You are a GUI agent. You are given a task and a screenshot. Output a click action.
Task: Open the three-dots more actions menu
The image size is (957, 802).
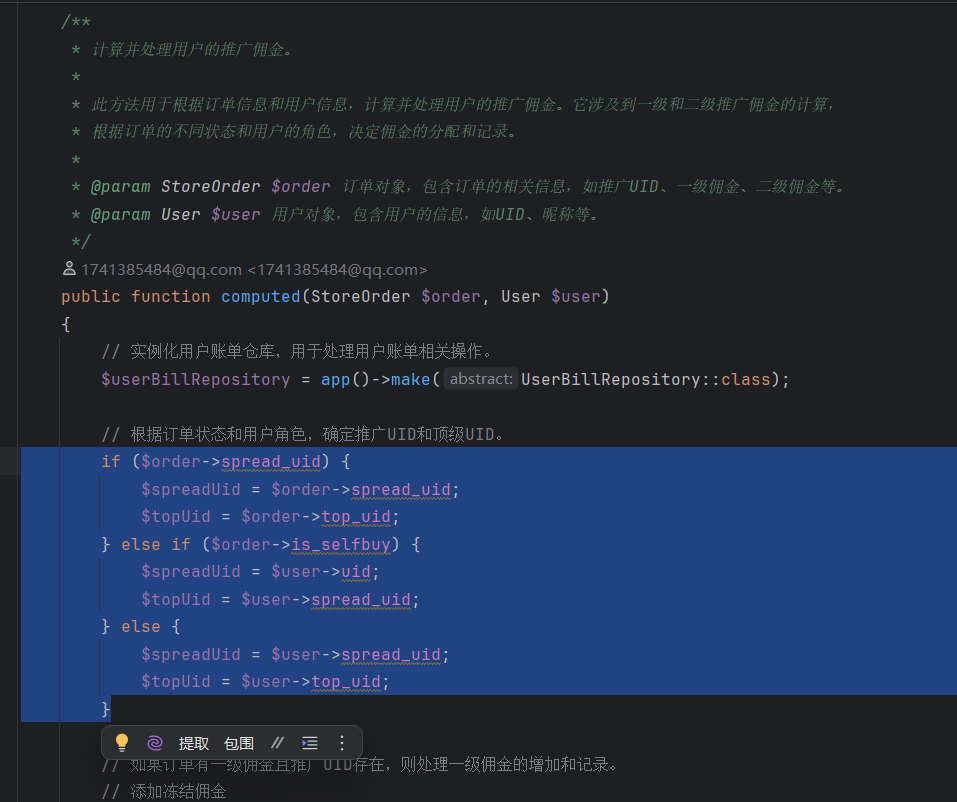click(x=342, y=743)
